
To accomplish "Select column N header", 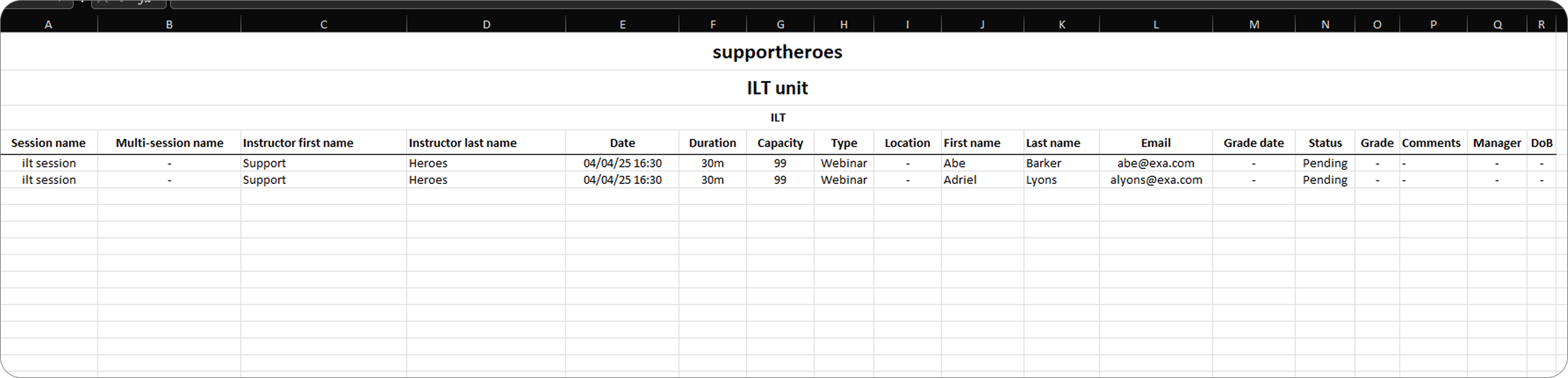I will coord(1325,25).
